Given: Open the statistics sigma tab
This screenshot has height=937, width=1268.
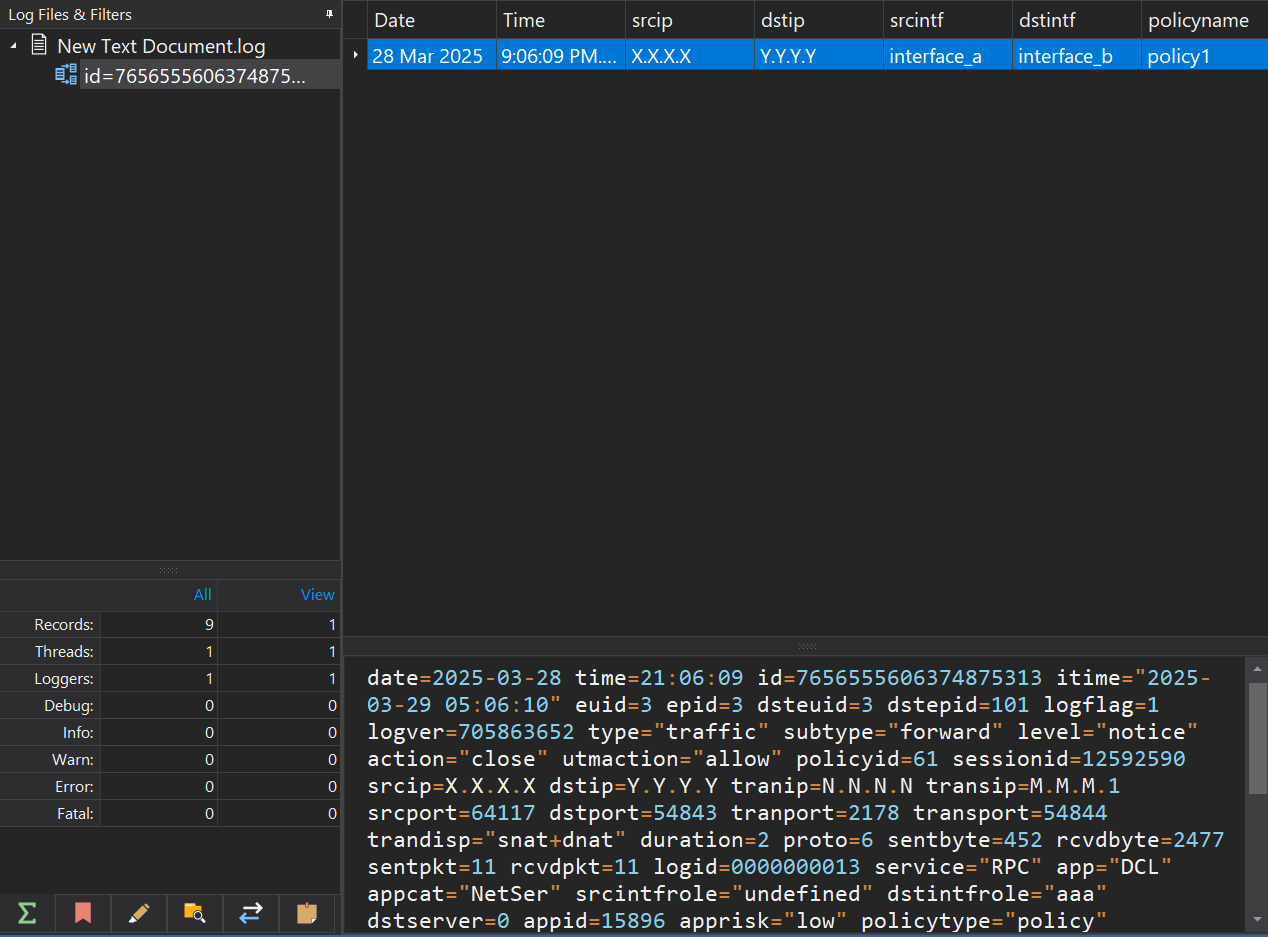Looking at the screenshot, I should pyautogui.click(x=27, y=912).
